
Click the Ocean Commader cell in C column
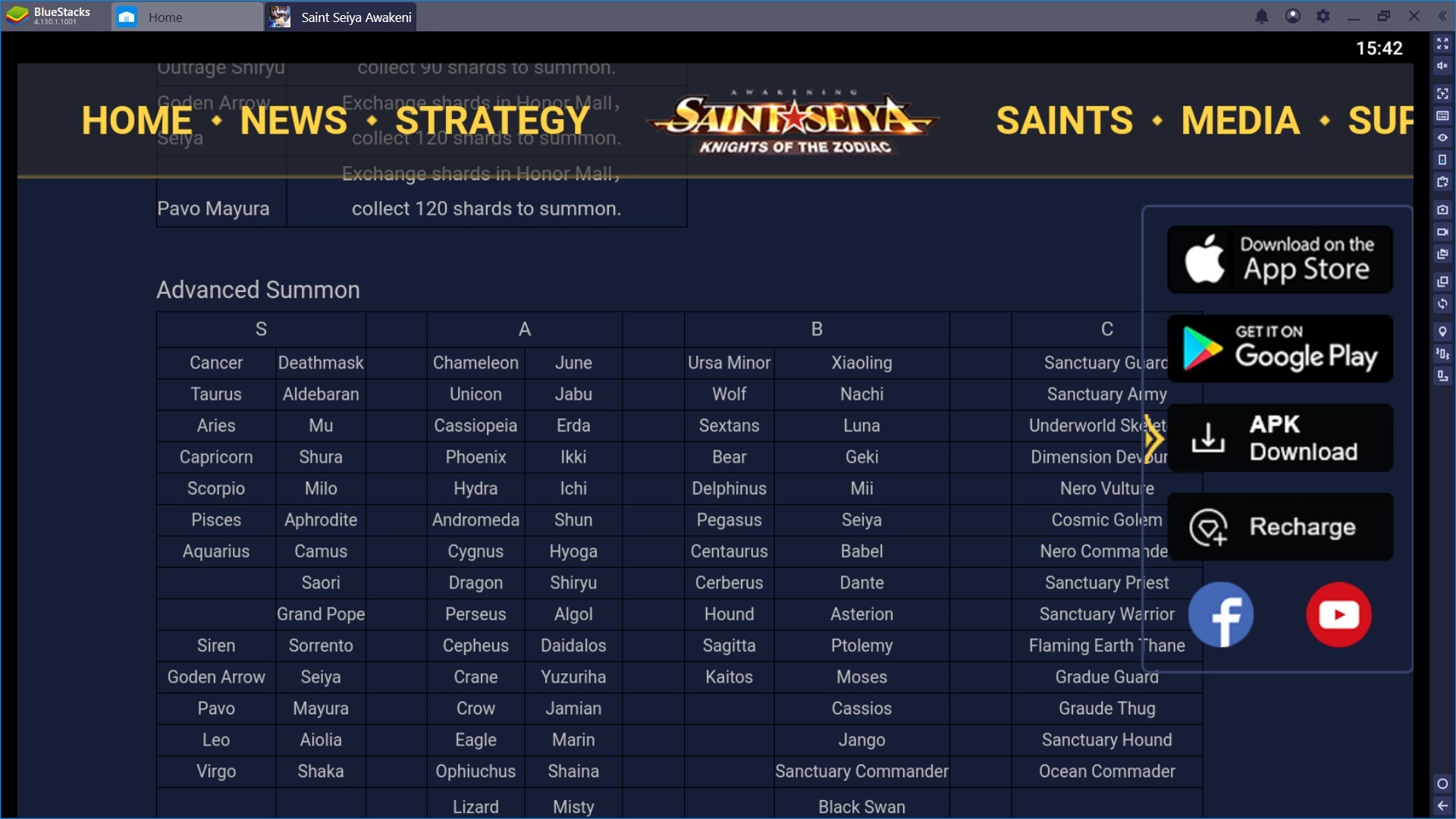pyautogui.click(x=1106, y=771)
